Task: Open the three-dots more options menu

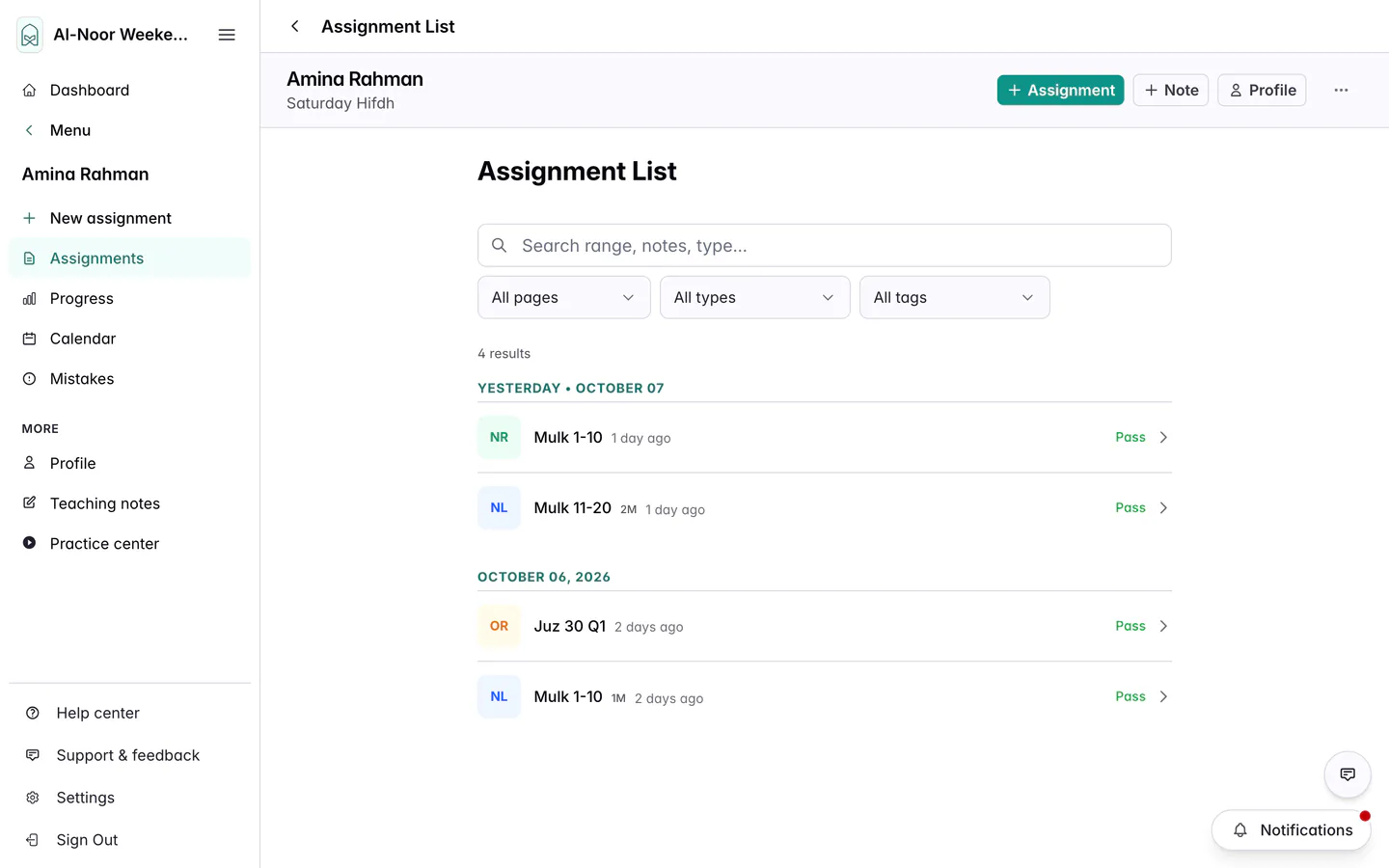Action: tap(1341, 90)
